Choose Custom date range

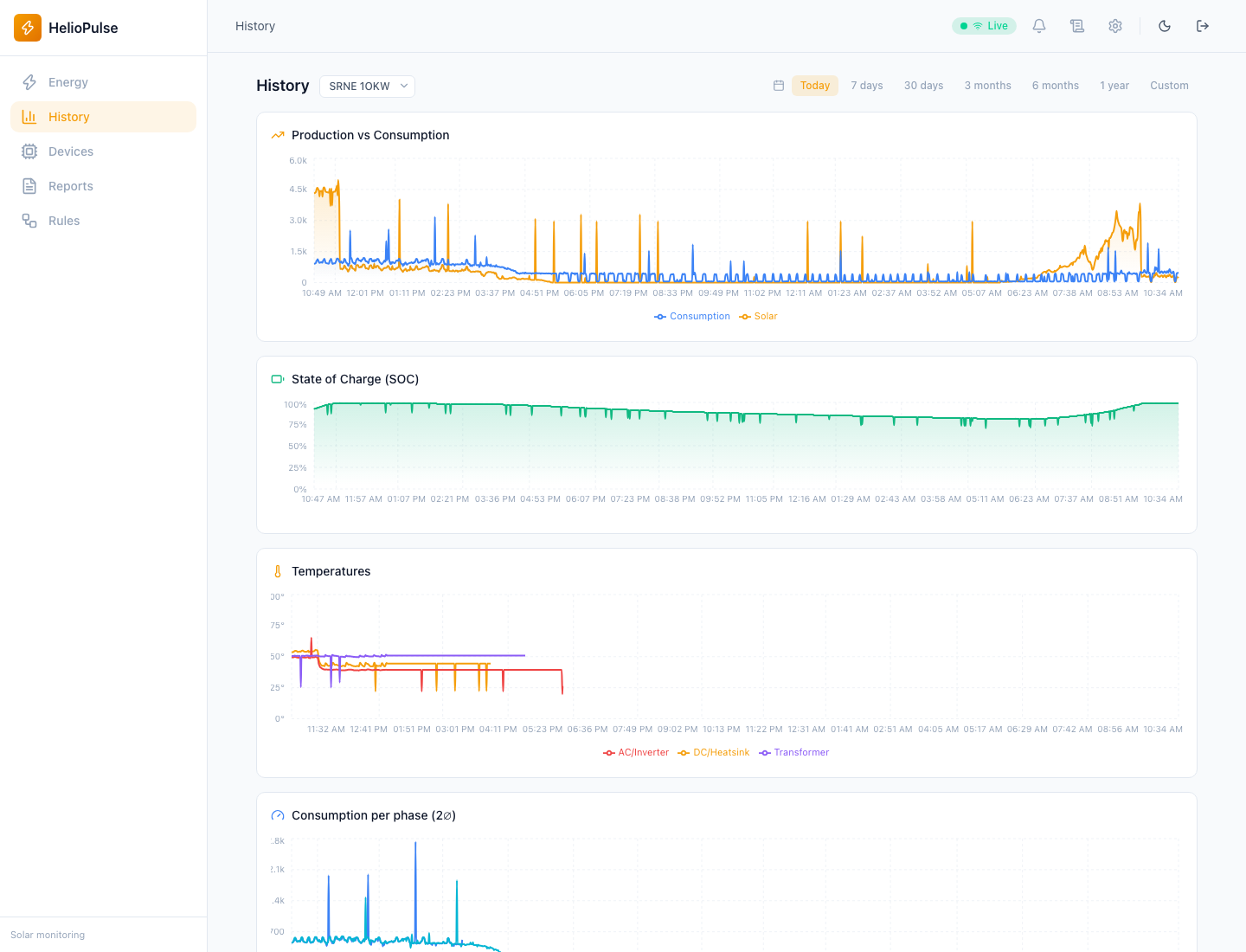1169,86
